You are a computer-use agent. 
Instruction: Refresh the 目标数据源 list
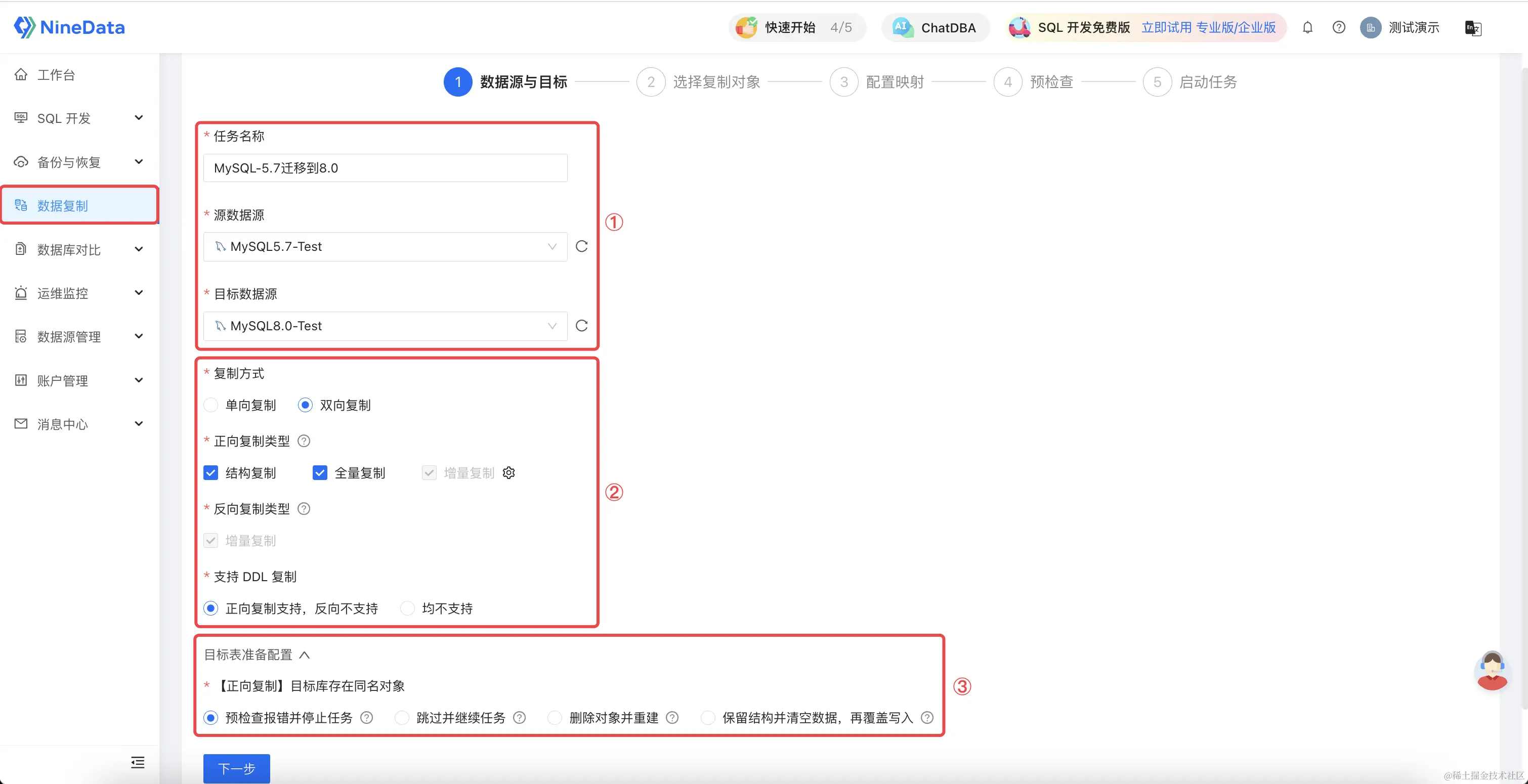click(x=581, y=326)
